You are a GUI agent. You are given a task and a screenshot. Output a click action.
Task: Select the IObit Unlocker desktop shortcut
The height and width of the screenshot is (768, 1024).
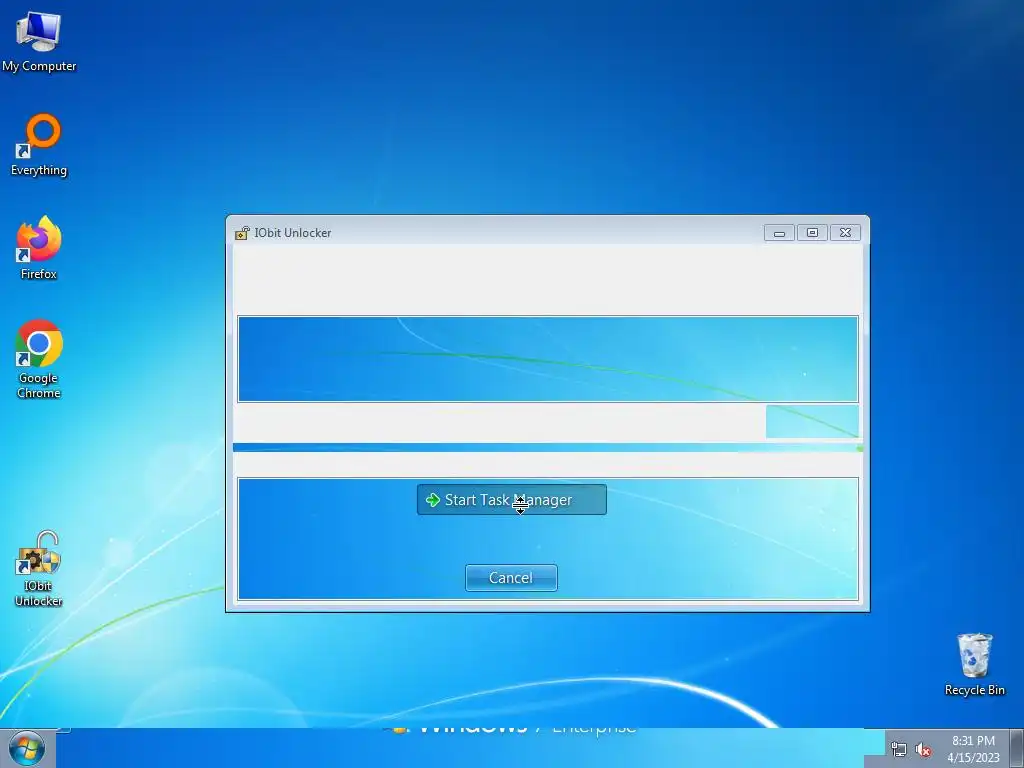click(x=39, y=569)
